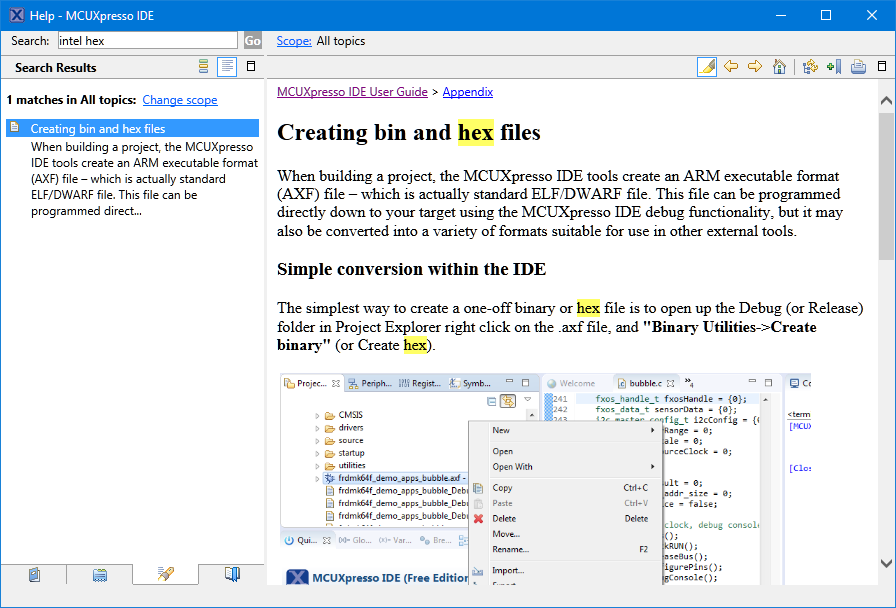Show topic in table of contents icon
This screenshot has height=608, width=896.
810,67
